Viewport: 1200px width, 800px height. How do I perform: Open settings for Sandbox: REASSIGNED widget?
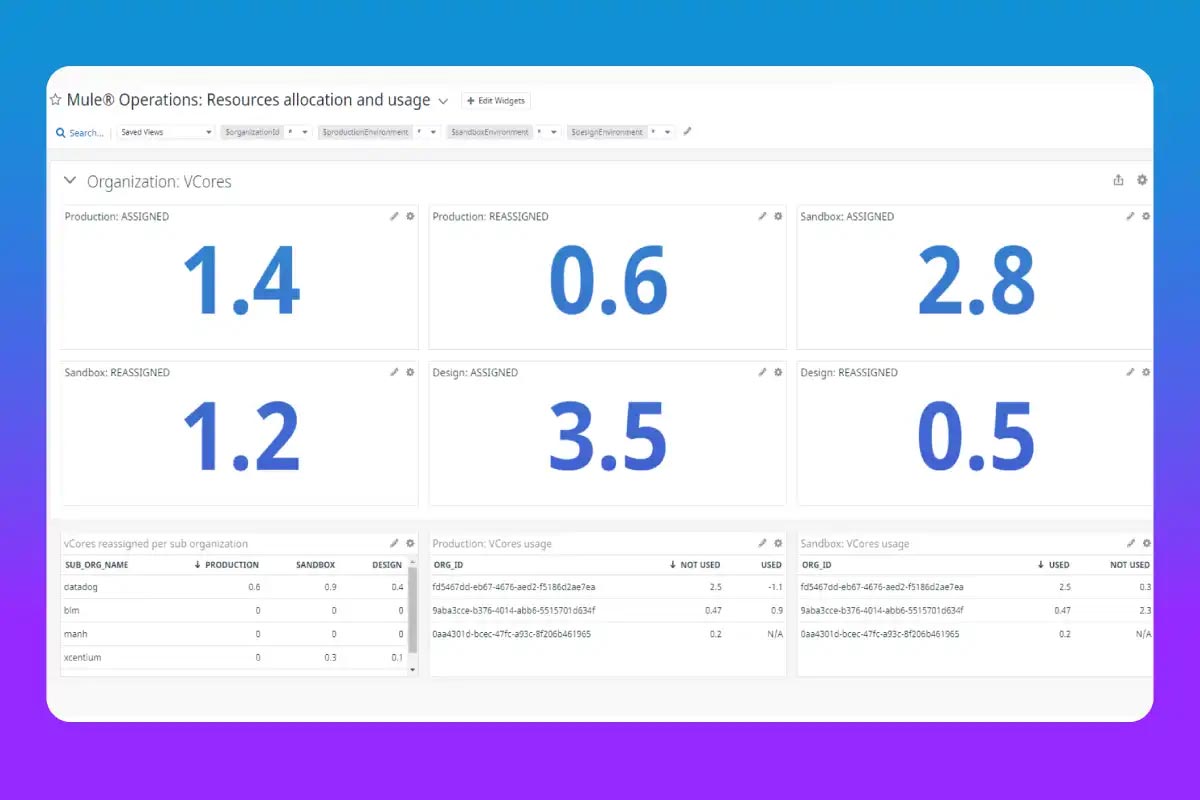(x=410, y=372)
